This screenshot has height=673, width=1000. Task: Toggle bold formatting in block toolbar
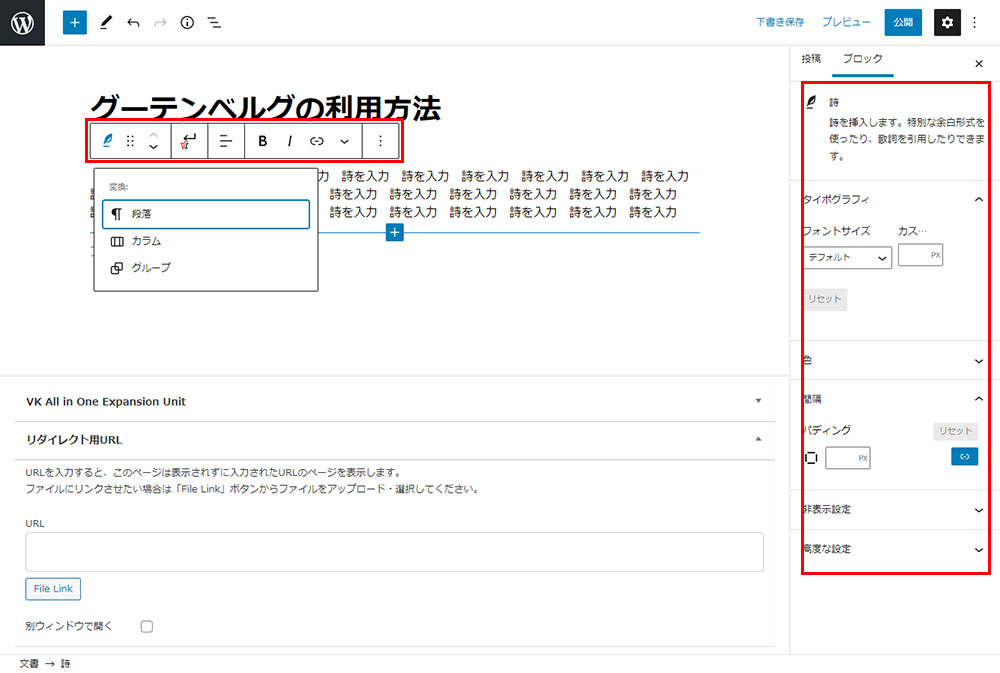[x=263, y=141]
